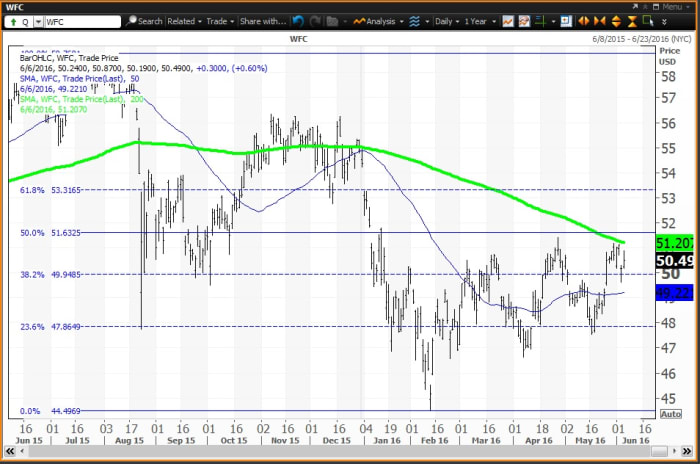
Task: Click the single right scroll arrow
Action: pyautogui.click(x=674, y=451)
